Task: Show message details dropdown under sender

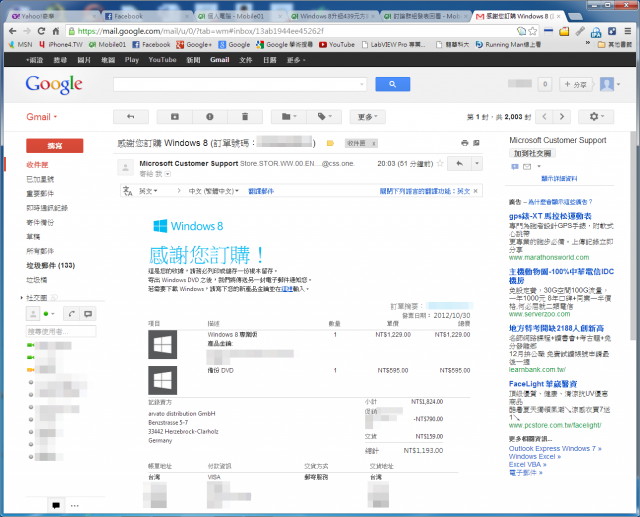Action: coord(168,174)
